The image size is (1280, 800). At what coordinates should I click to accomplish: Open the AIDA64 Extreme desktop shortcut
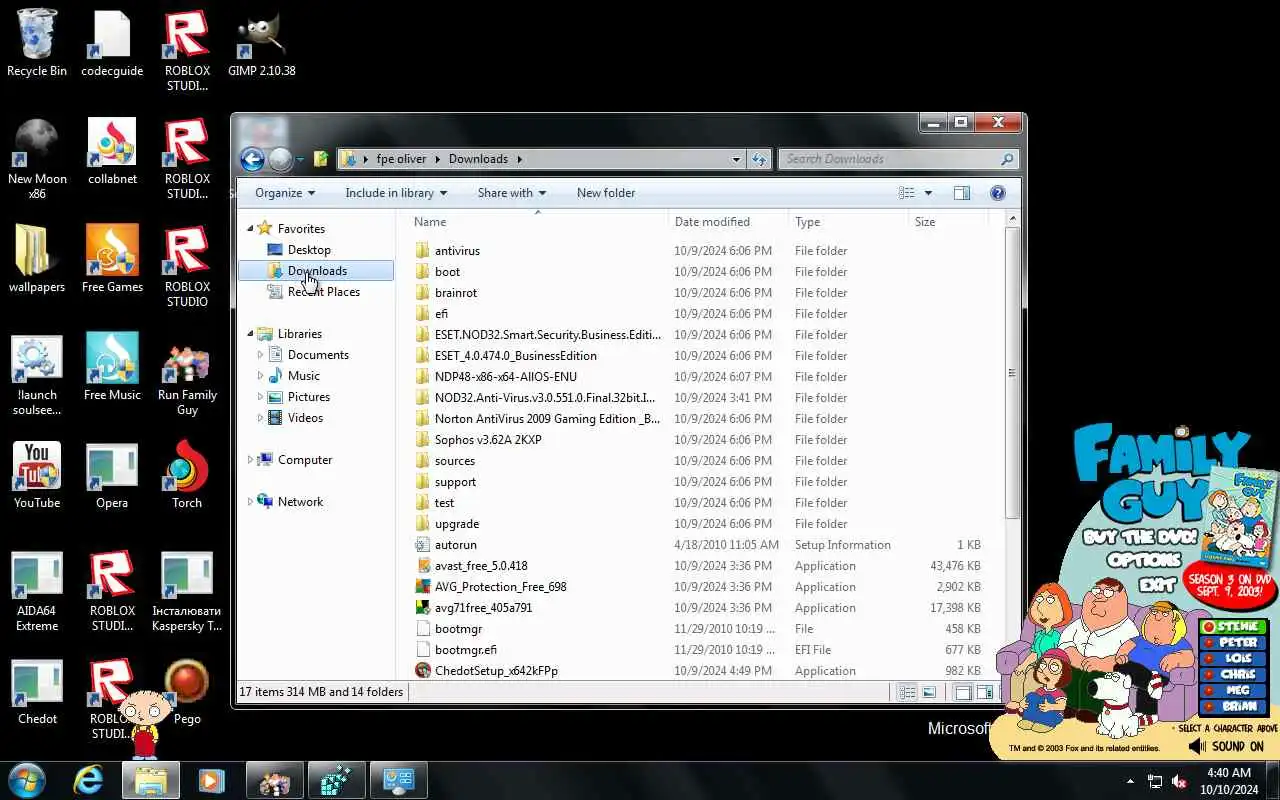point(37,591)
